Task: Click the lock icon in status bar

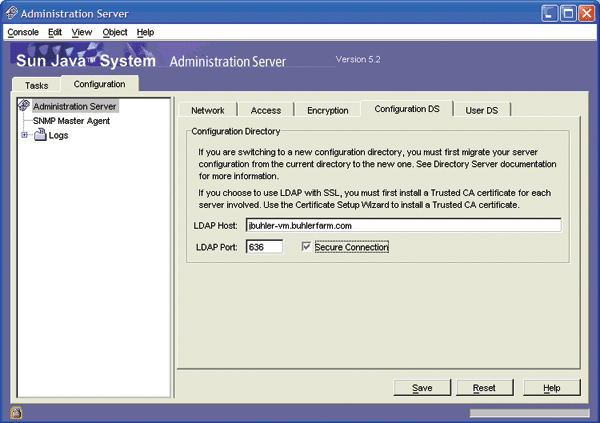Action: 16,412
